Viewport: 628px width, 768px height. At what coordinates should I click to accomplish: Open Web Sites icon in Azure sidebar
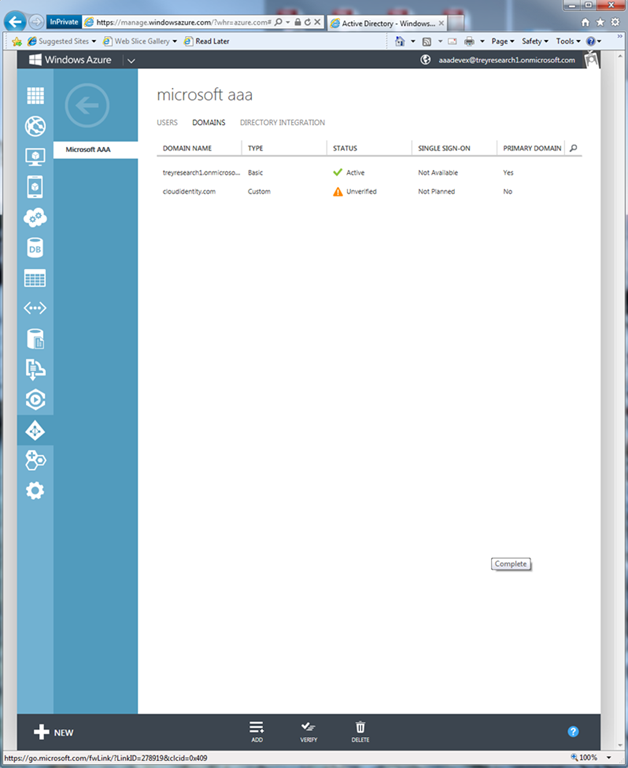(x=35, y=126)
